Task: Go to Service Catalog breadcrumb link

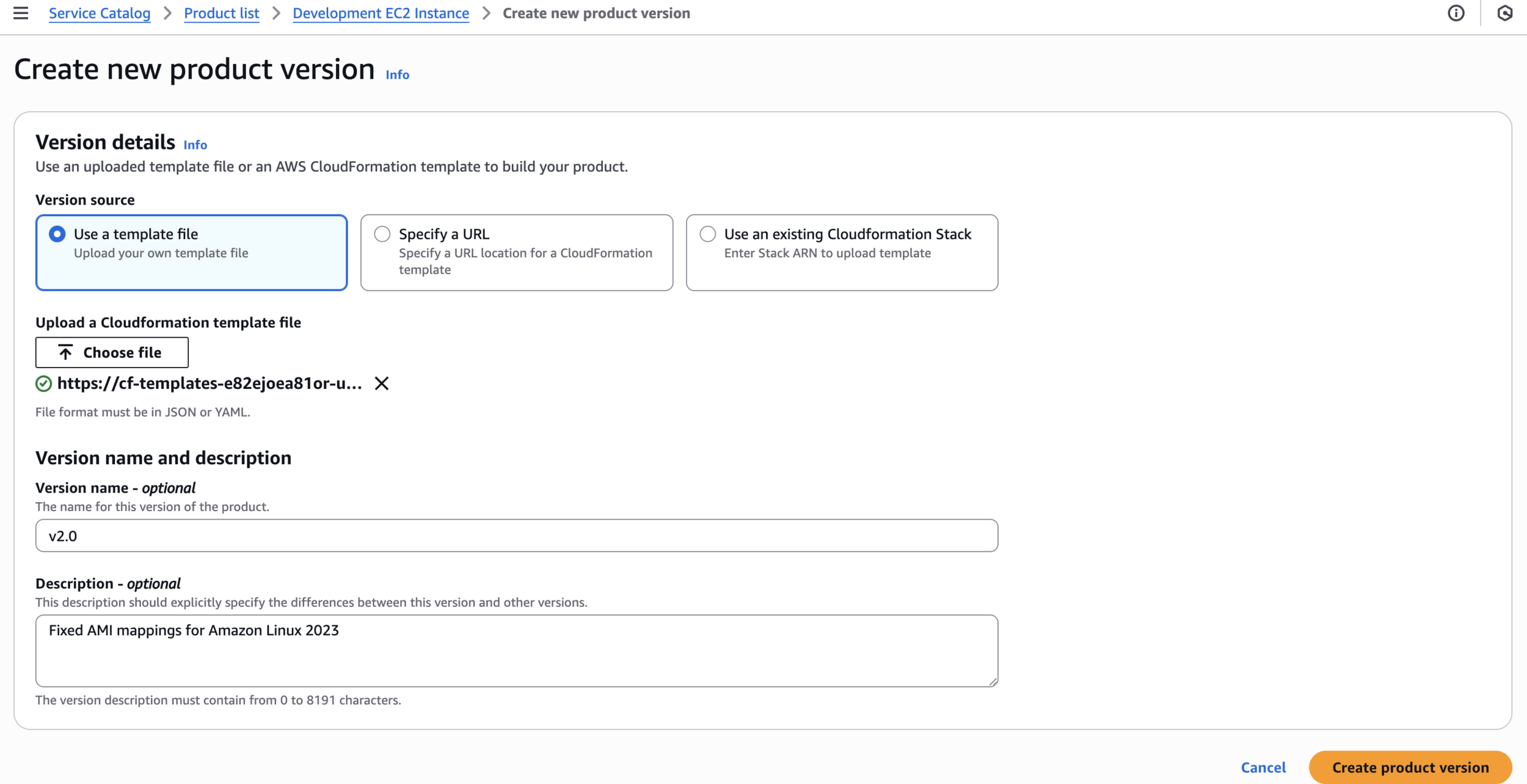Action: [100, 13]
